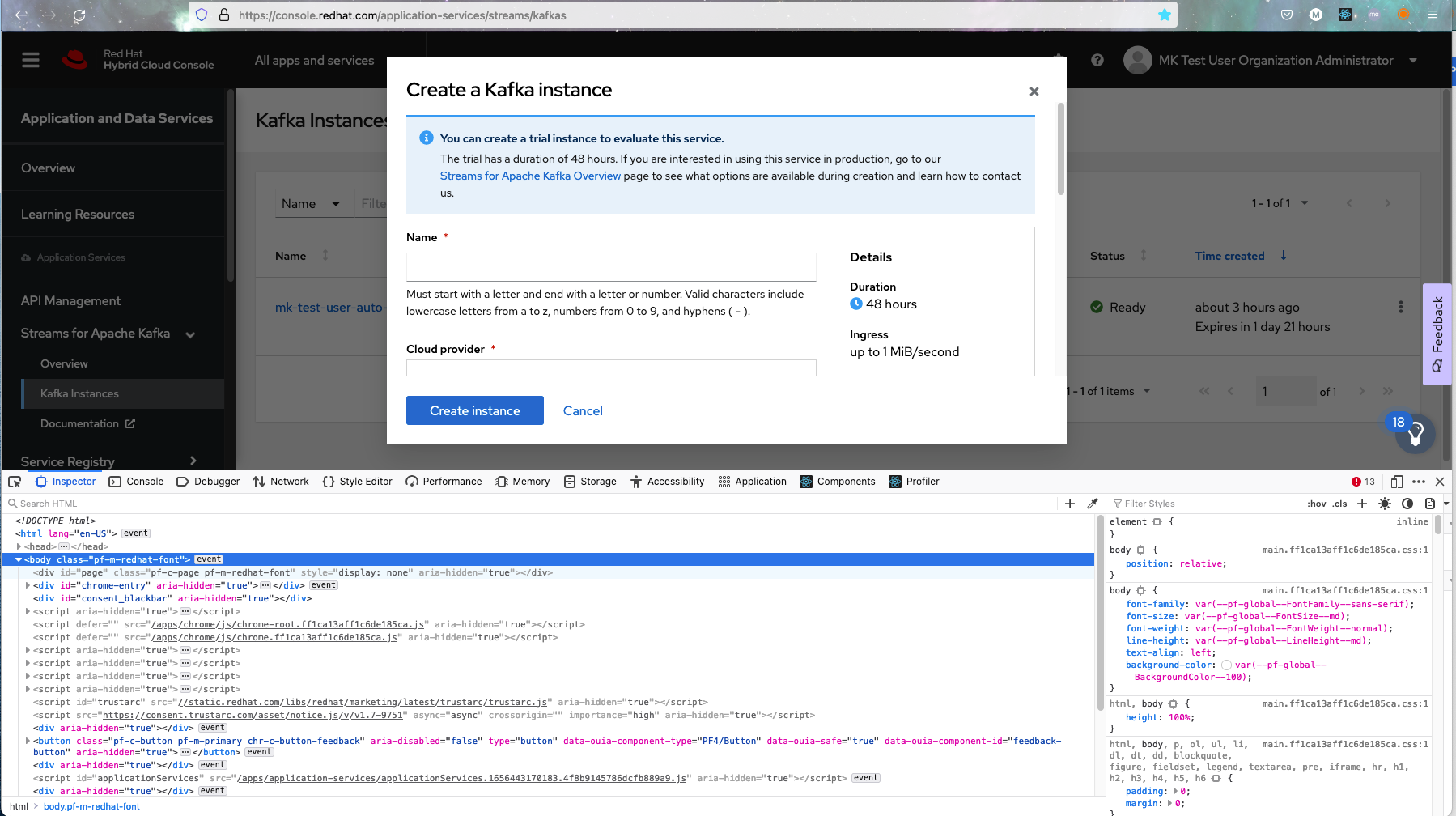Image resolution: width=1456 pixels, height=816 pixels.
Task: Open the styles sidebar tab overflow arrow
Action: tap(1447, 504)
